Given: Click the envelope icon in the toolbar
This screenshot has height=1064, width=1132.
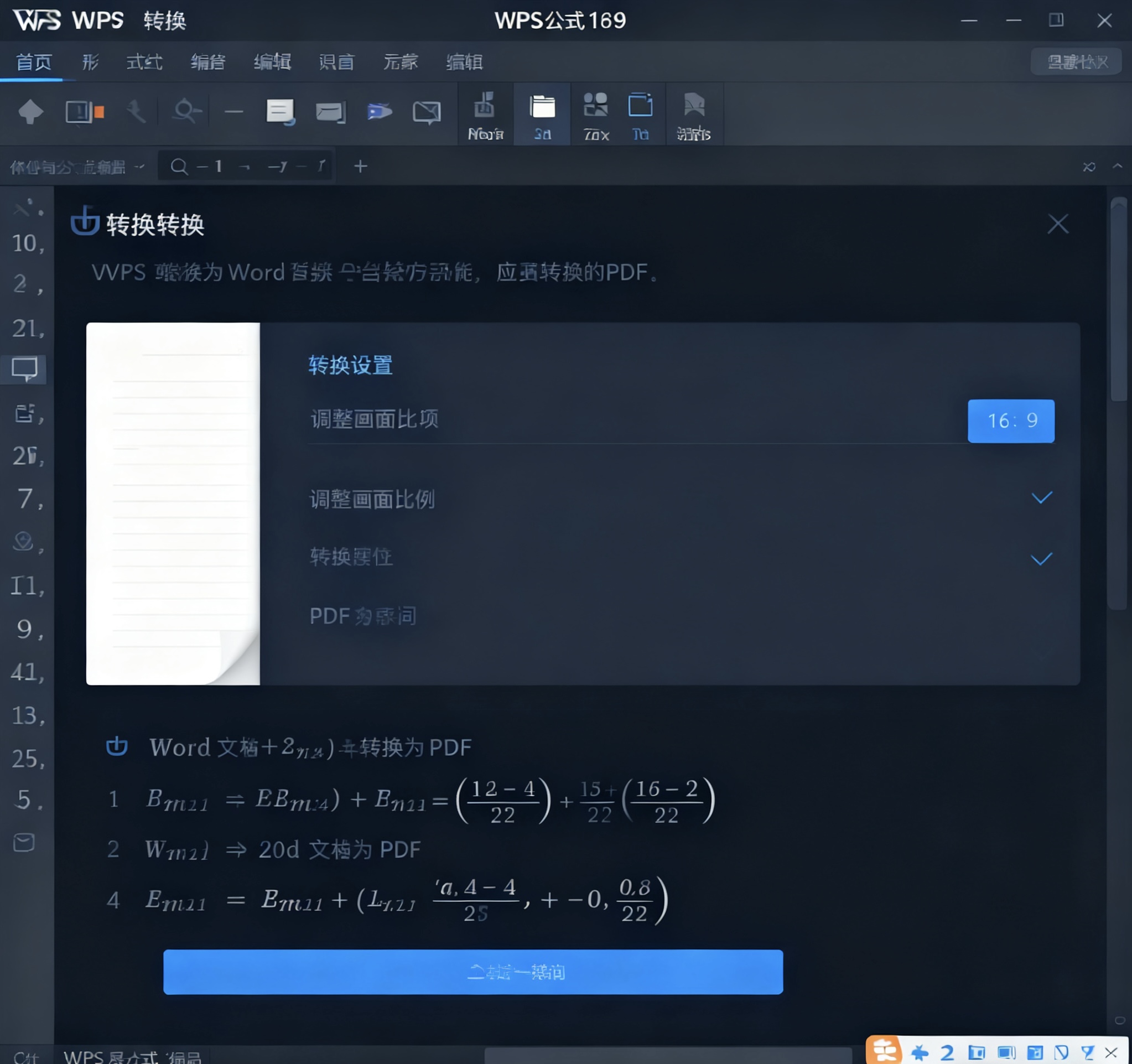Looking at the screenshot, I should pos(428,112).
